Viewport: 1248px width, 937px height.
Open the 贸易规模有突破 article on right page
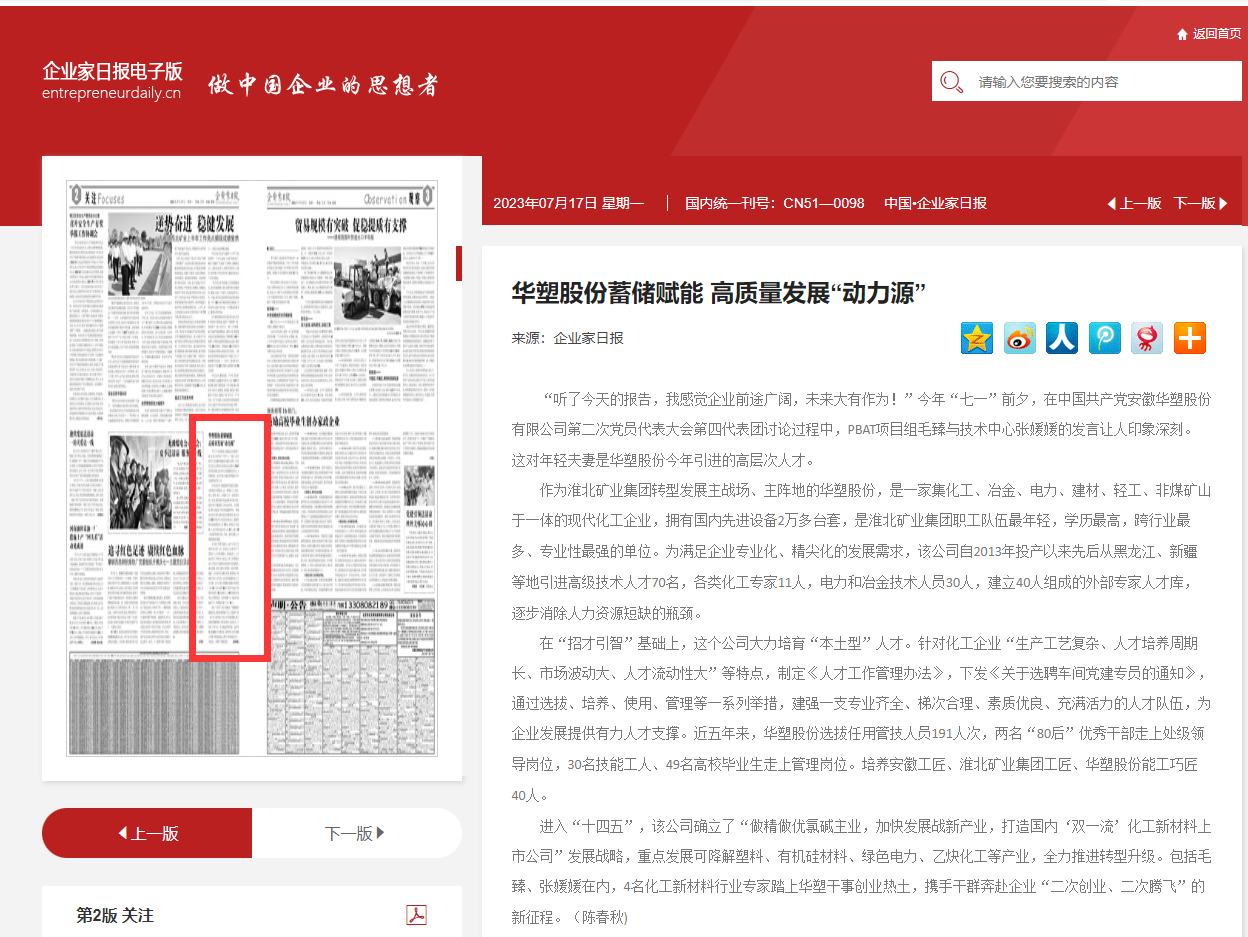click(350, 224)
